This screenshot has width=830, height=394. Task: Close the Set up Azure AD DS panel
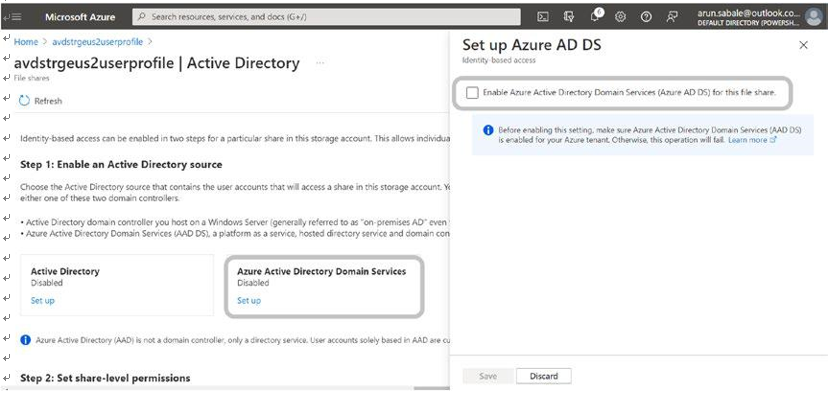803,45
